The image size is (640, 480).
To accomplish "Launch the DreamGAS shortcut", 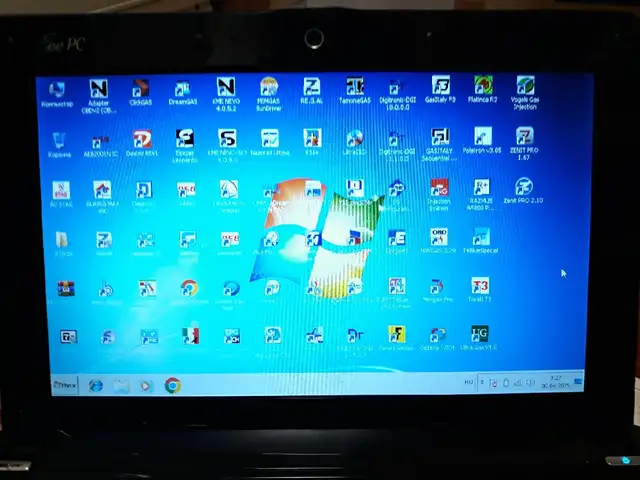I will pos(182,93).
